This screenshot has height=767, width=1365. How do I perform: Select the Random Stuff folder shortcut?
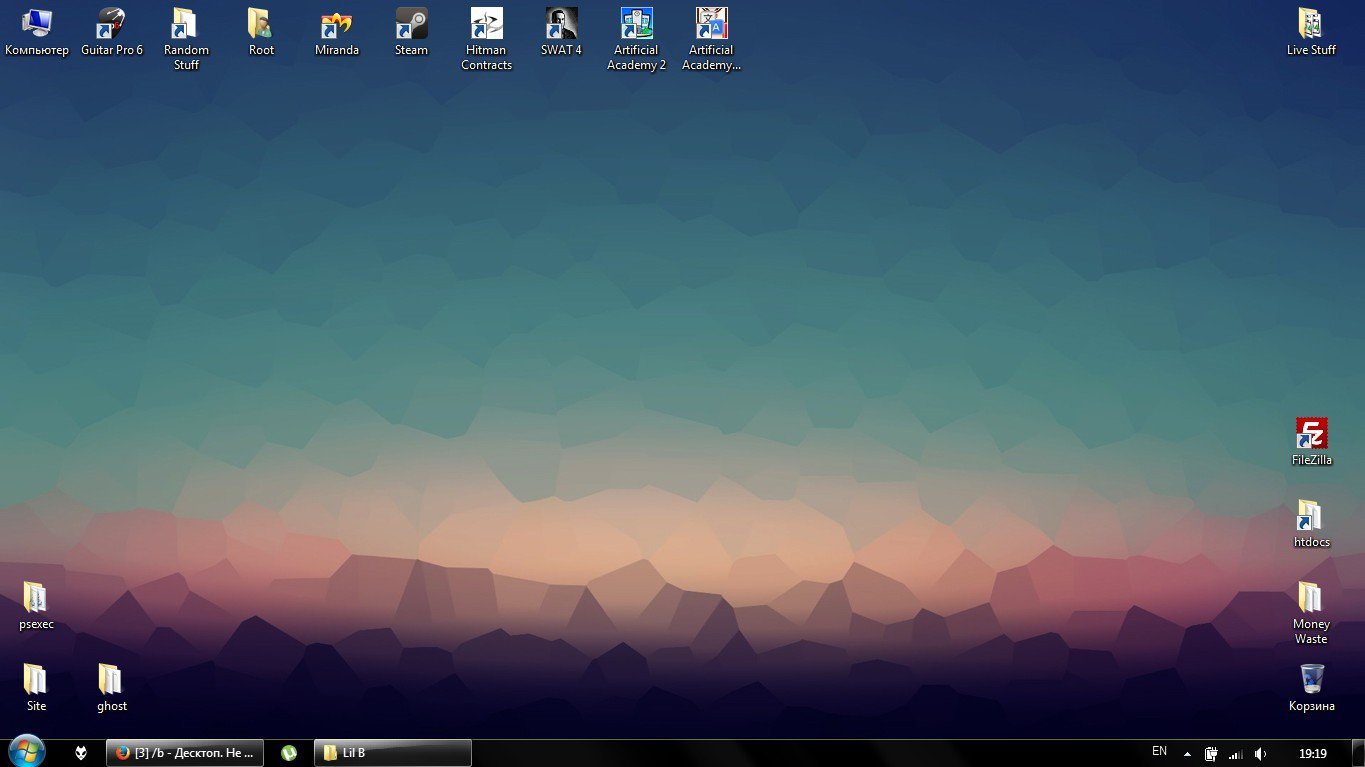pyautogui.click(x=186, y=39)
